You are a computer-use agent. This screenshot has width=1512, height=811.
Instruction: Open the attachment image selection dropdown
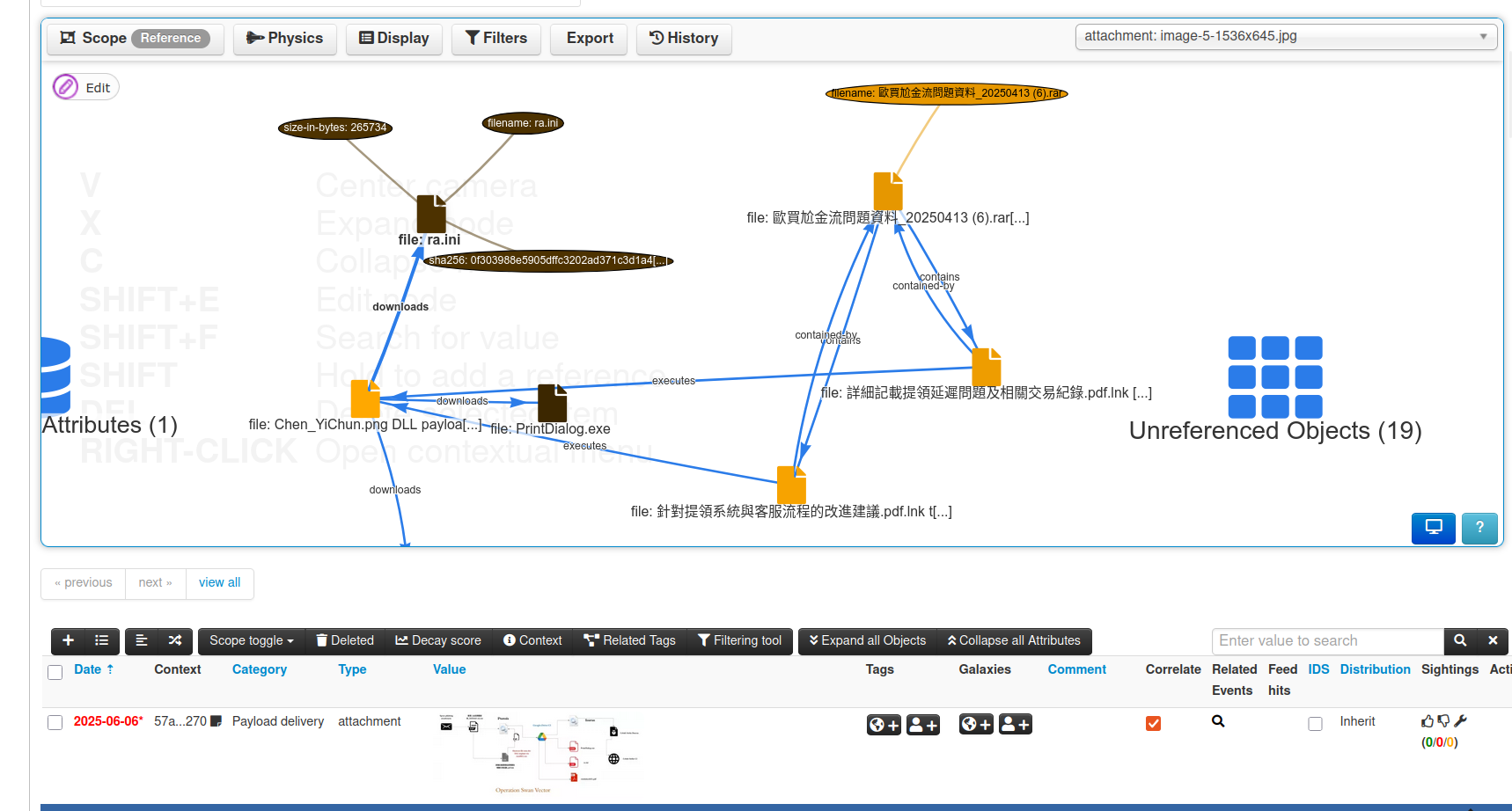[x=1285, y=37]
